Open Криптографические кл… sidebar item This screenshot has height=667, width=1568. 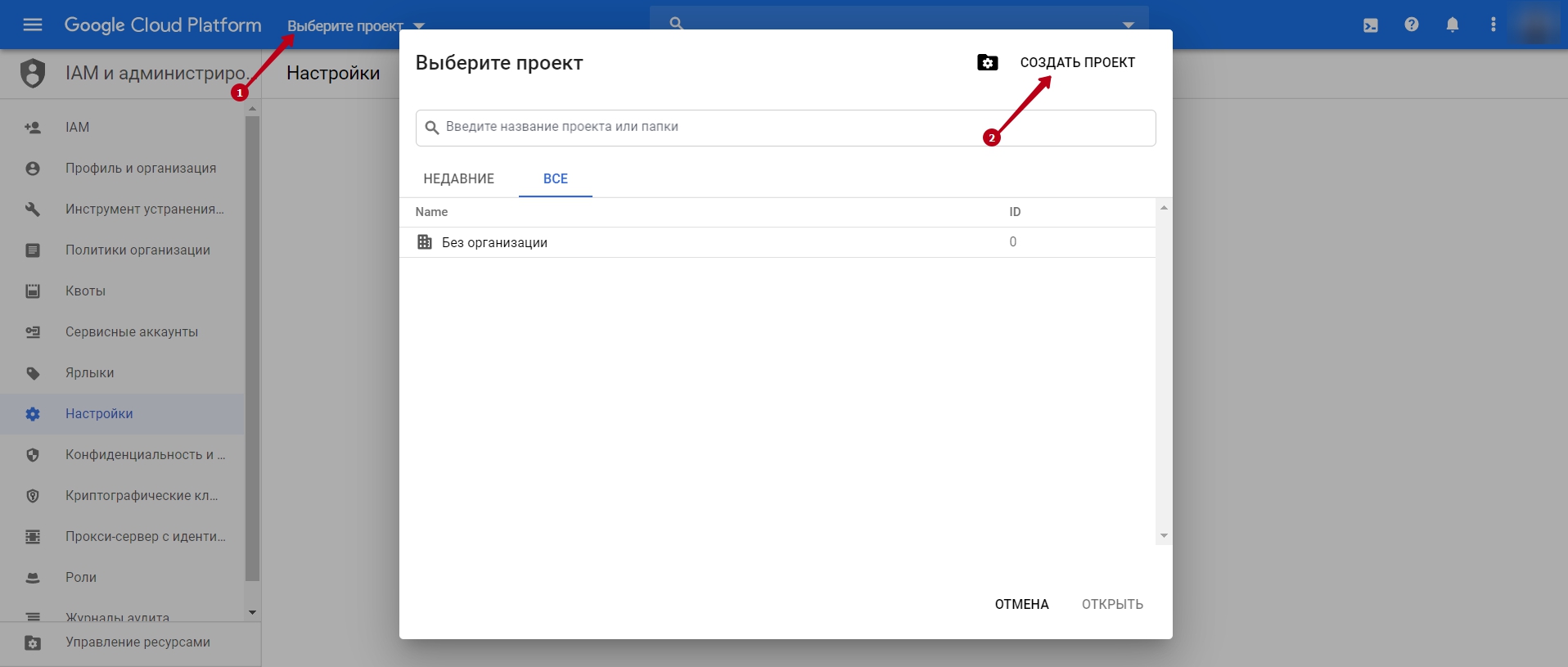click(123, 496)
